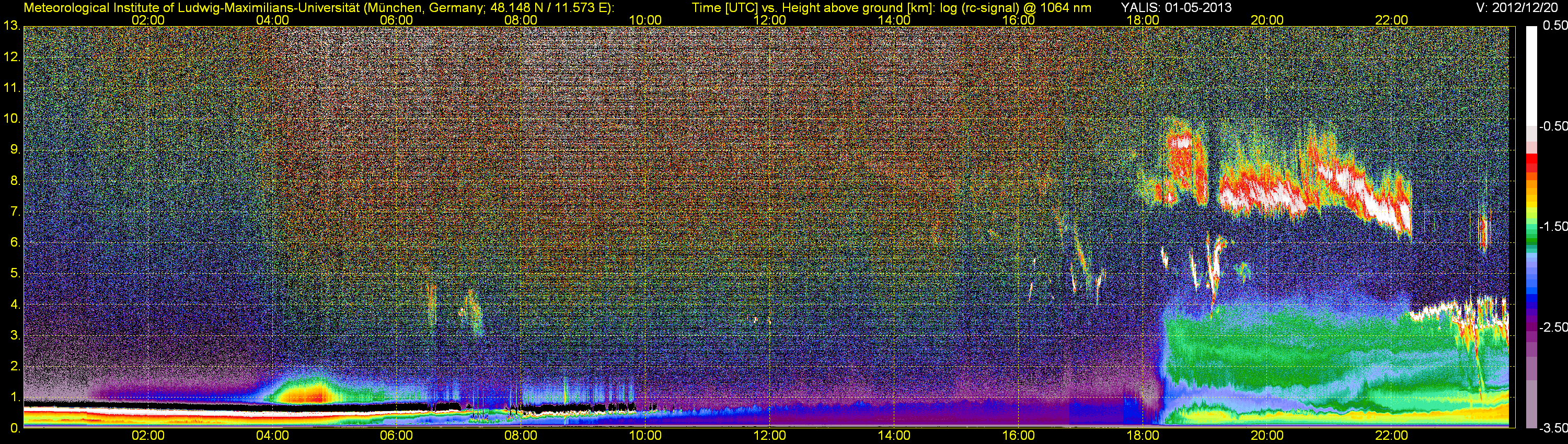Click the 10. height axis label
Screen dimensions: 1568x444
[x=12, y=119]
